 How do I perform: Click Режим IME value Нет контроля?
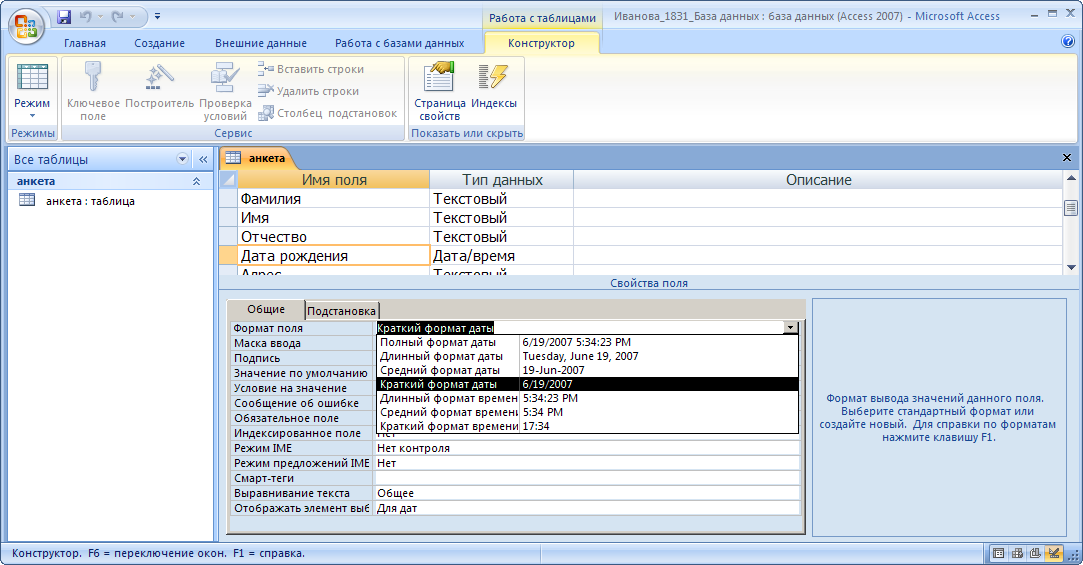click(x=586, y=448)
